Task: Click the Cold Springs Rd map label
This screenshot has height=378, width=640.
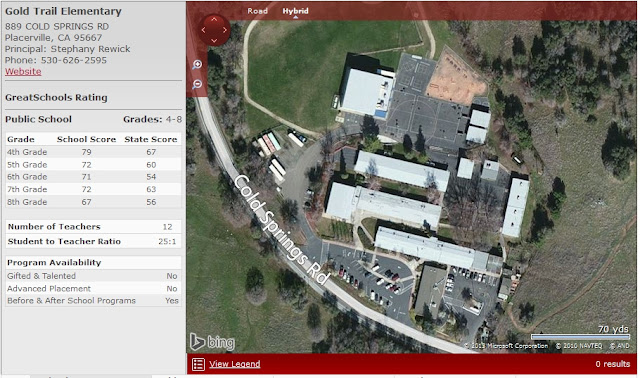Action: click(x=281, y=229)
